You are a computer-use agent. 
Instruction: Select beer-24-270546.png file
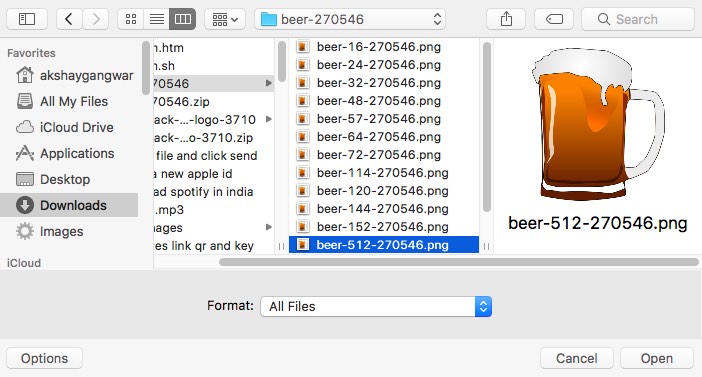(x=384, y=64)
